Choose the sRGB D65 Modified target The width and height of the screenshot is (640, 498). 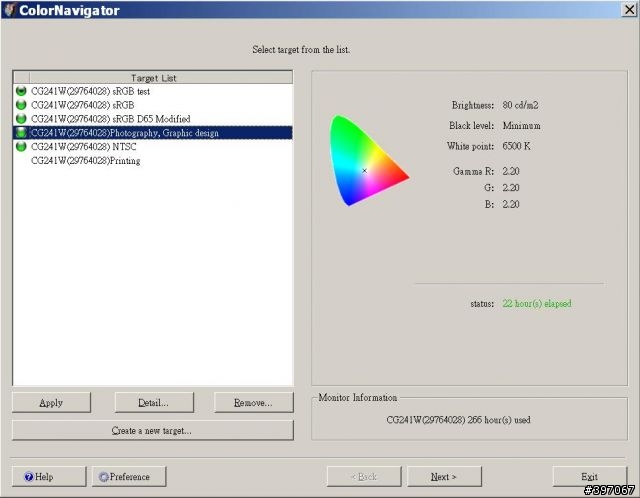pyautogui.click(x=153, y=119)
